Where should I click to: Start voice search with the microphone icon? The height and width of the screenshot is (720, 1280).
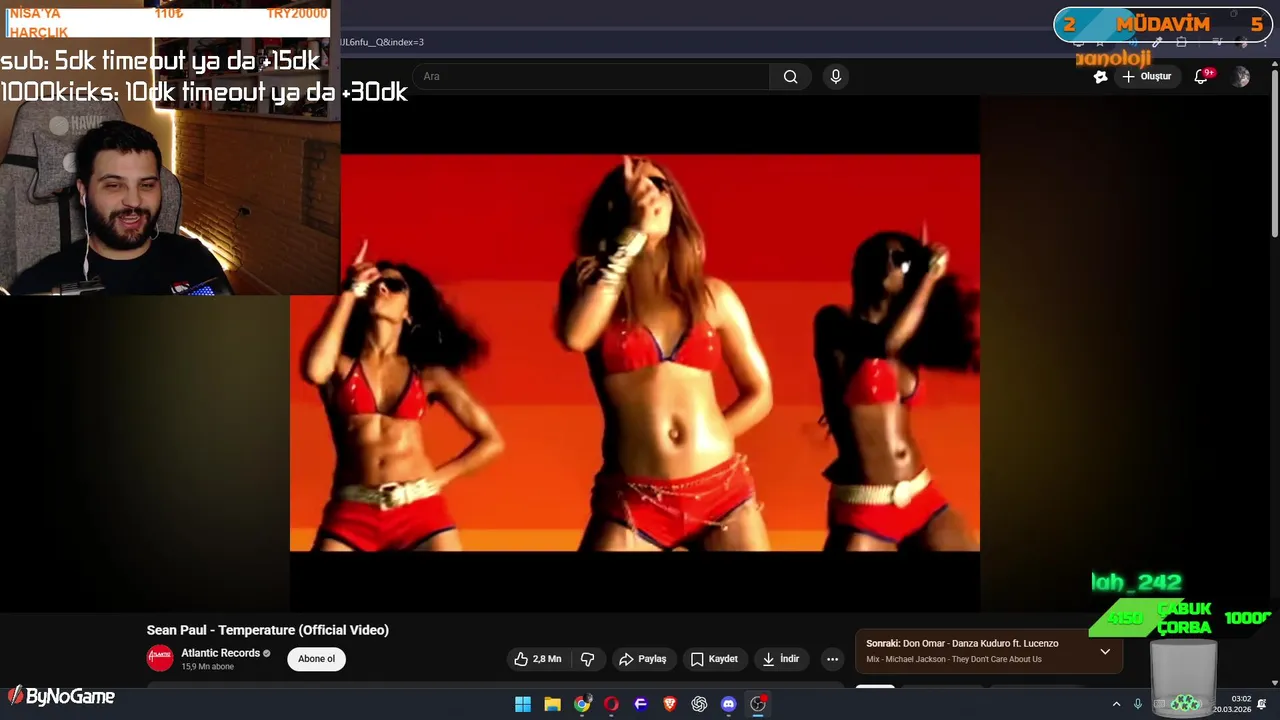pos(836,77)
